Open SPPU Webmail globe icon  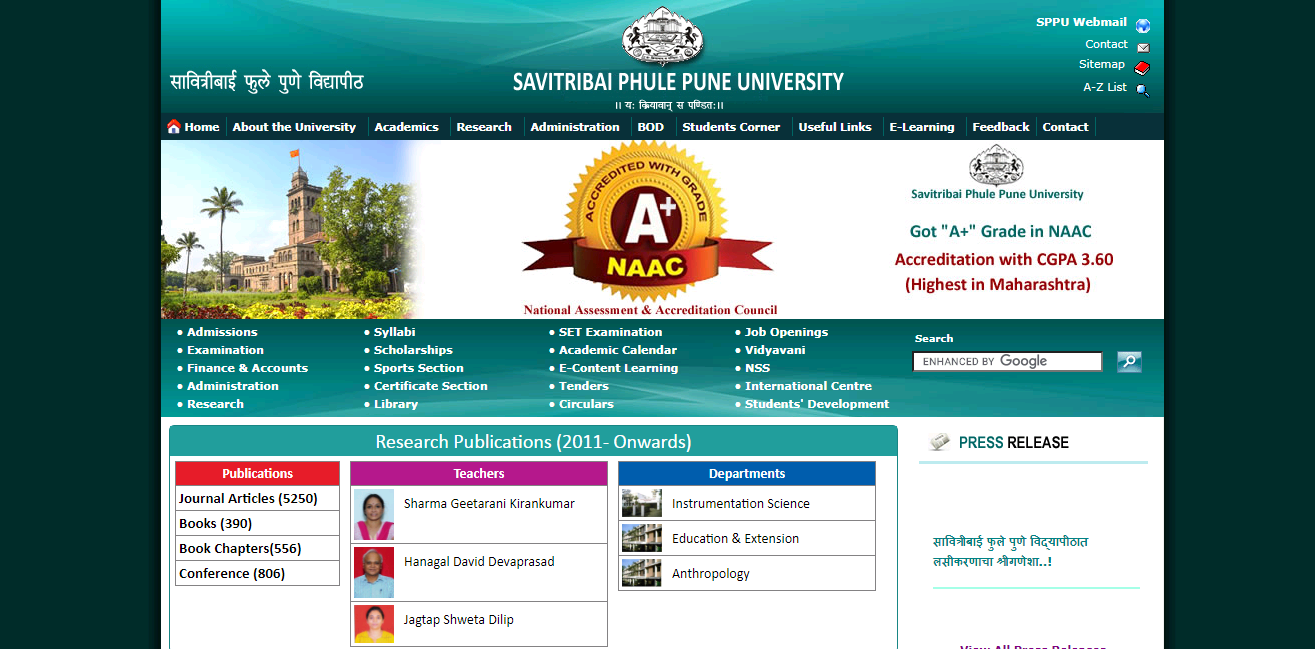1143,26
